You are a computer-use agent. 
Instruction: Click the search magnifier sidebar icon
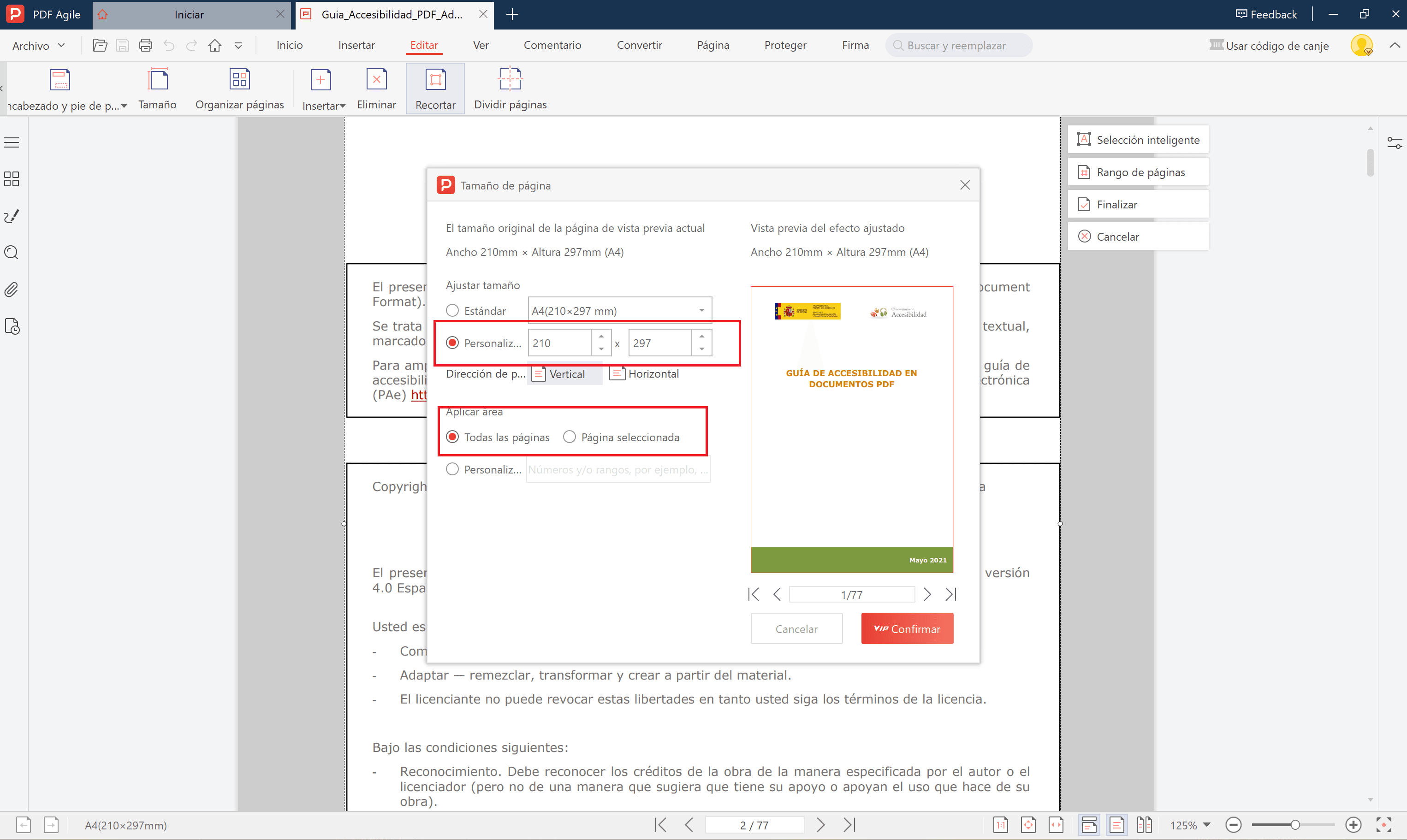coord(12,253)
